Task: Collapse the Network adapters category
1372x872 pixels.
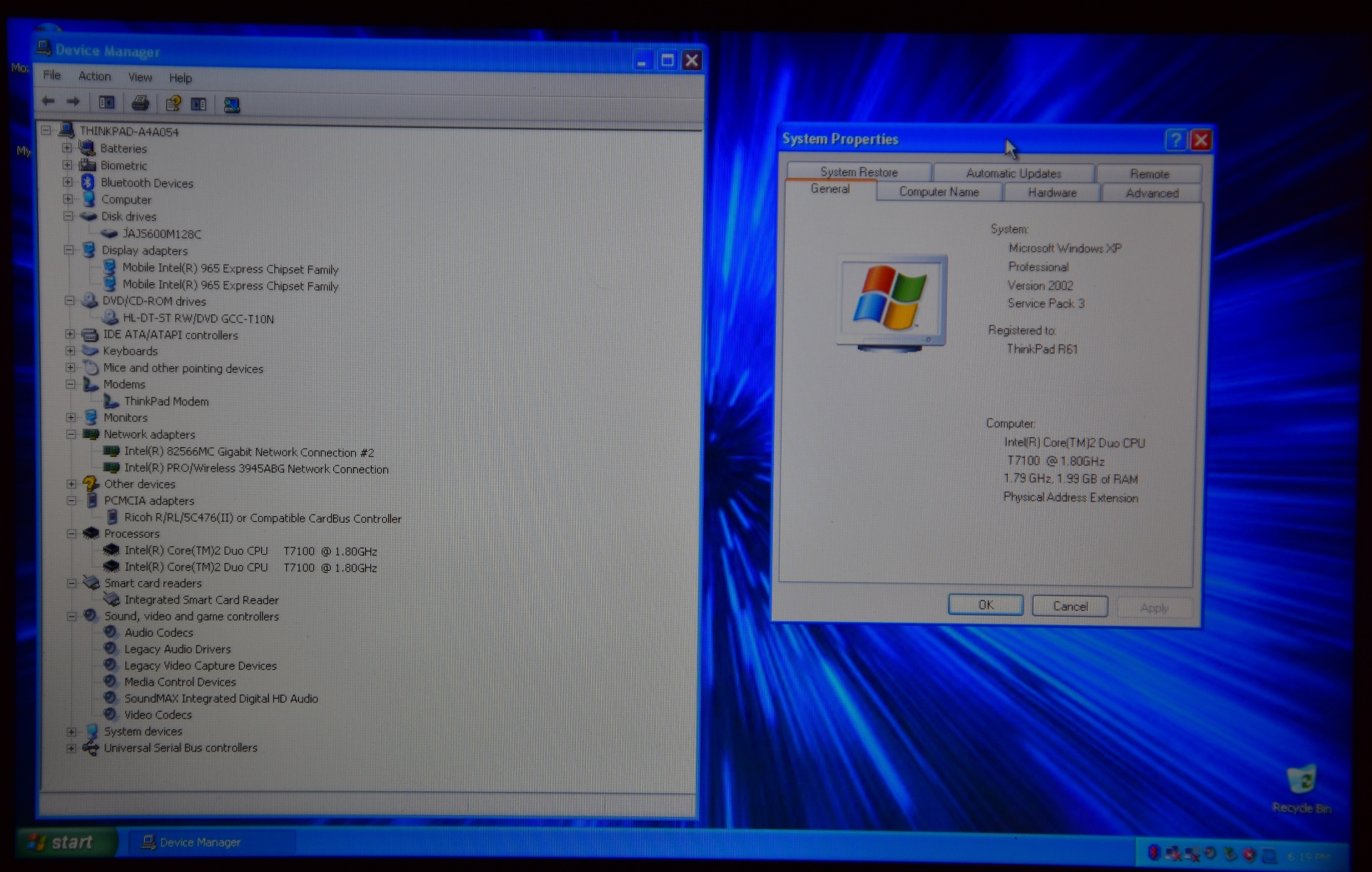Action: 71,434
